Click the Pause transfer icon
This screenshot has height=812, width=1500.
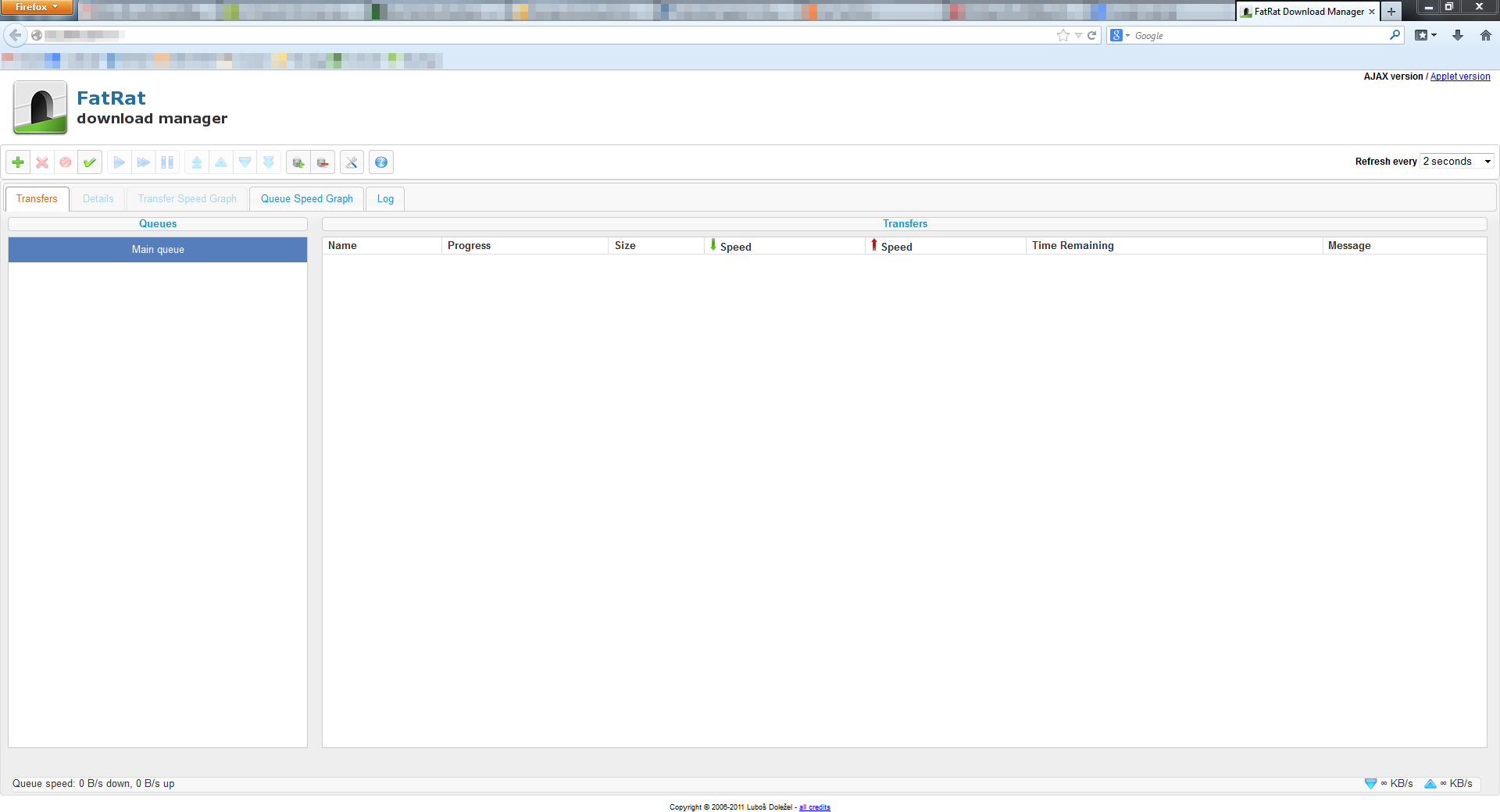click(x=167, y=162)
